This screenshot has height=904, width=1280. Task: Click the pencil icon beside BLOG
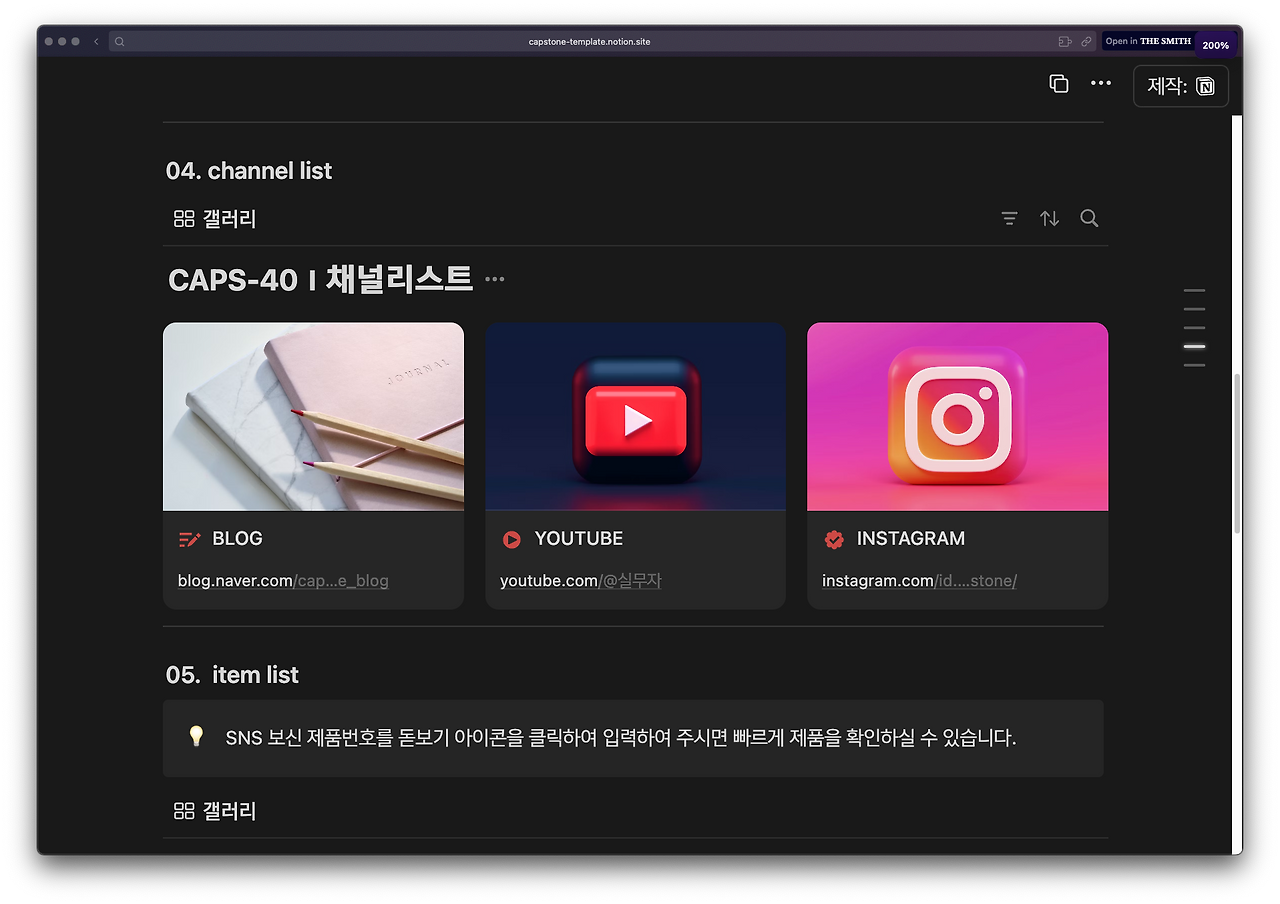tap(189, 540)
